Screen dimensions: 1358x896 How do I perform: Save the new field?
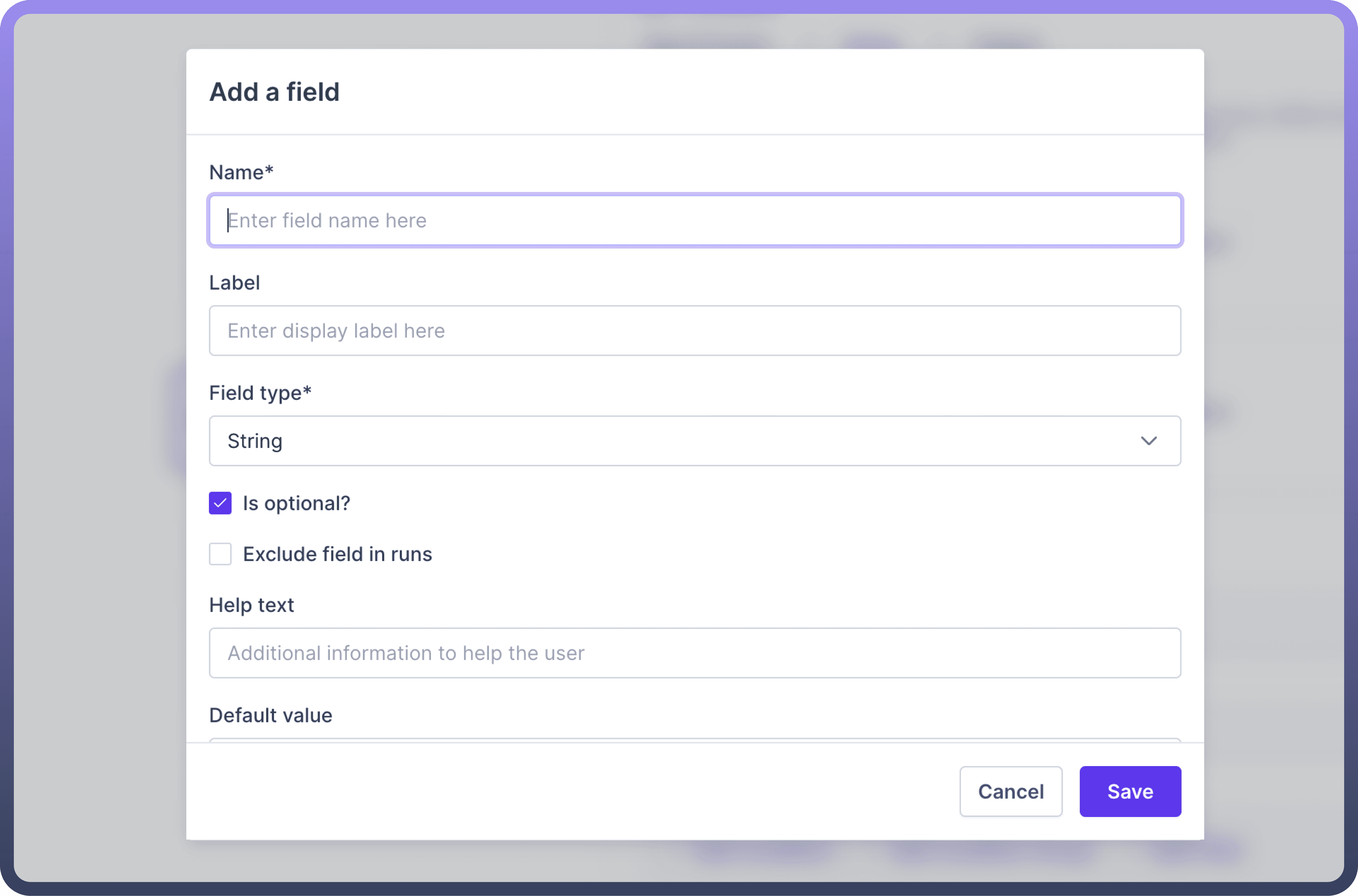pyautogui.click(x=1129, y=791)
